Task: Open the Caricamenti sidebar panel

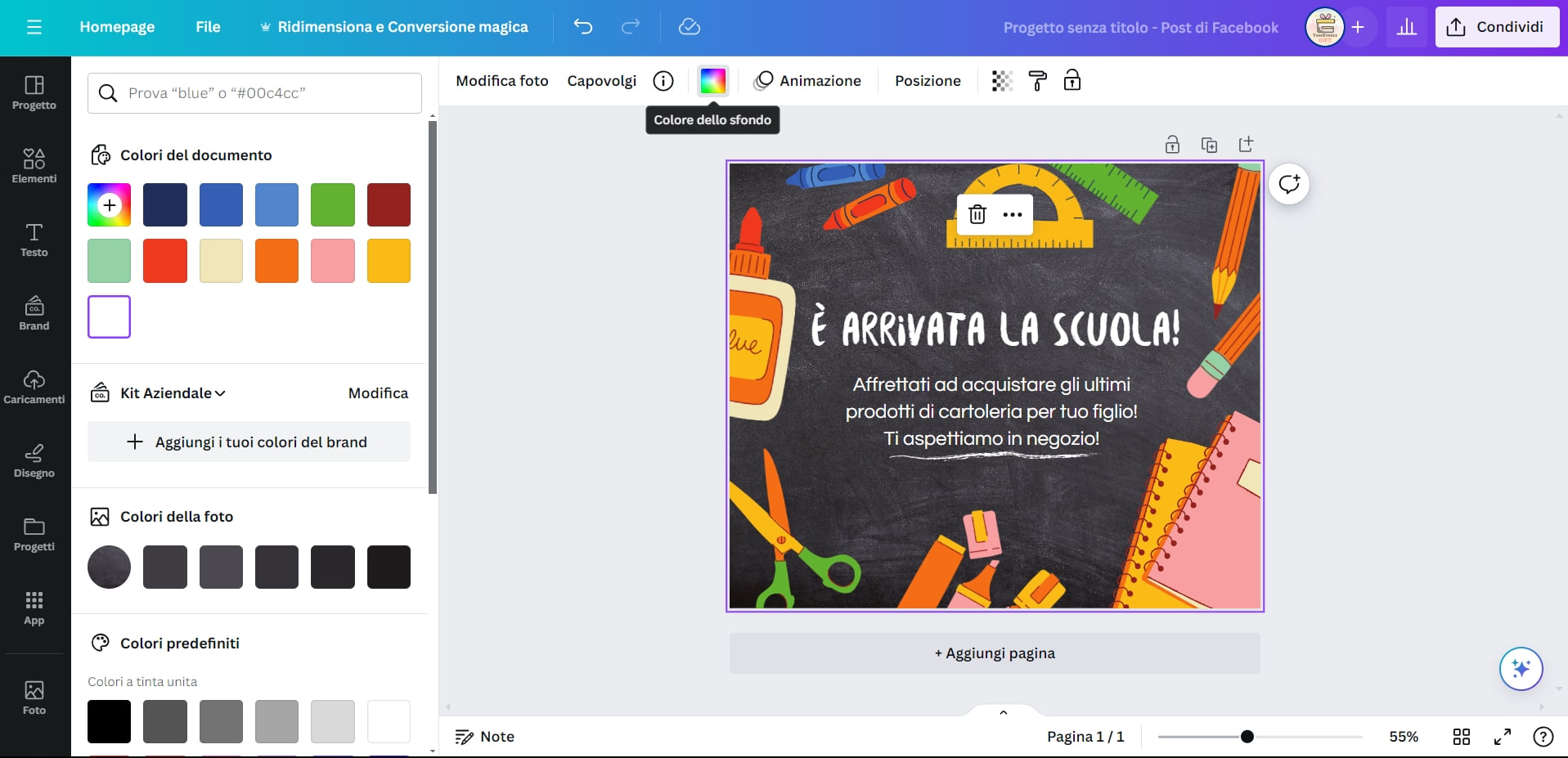Action: click(34, 388)
